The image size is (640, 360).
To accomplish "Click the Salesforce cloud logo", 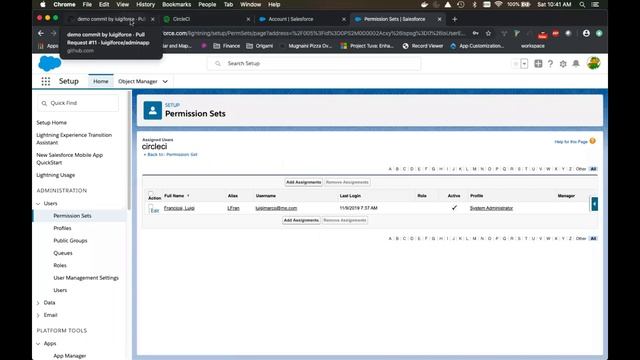I will tap(49, 64).
